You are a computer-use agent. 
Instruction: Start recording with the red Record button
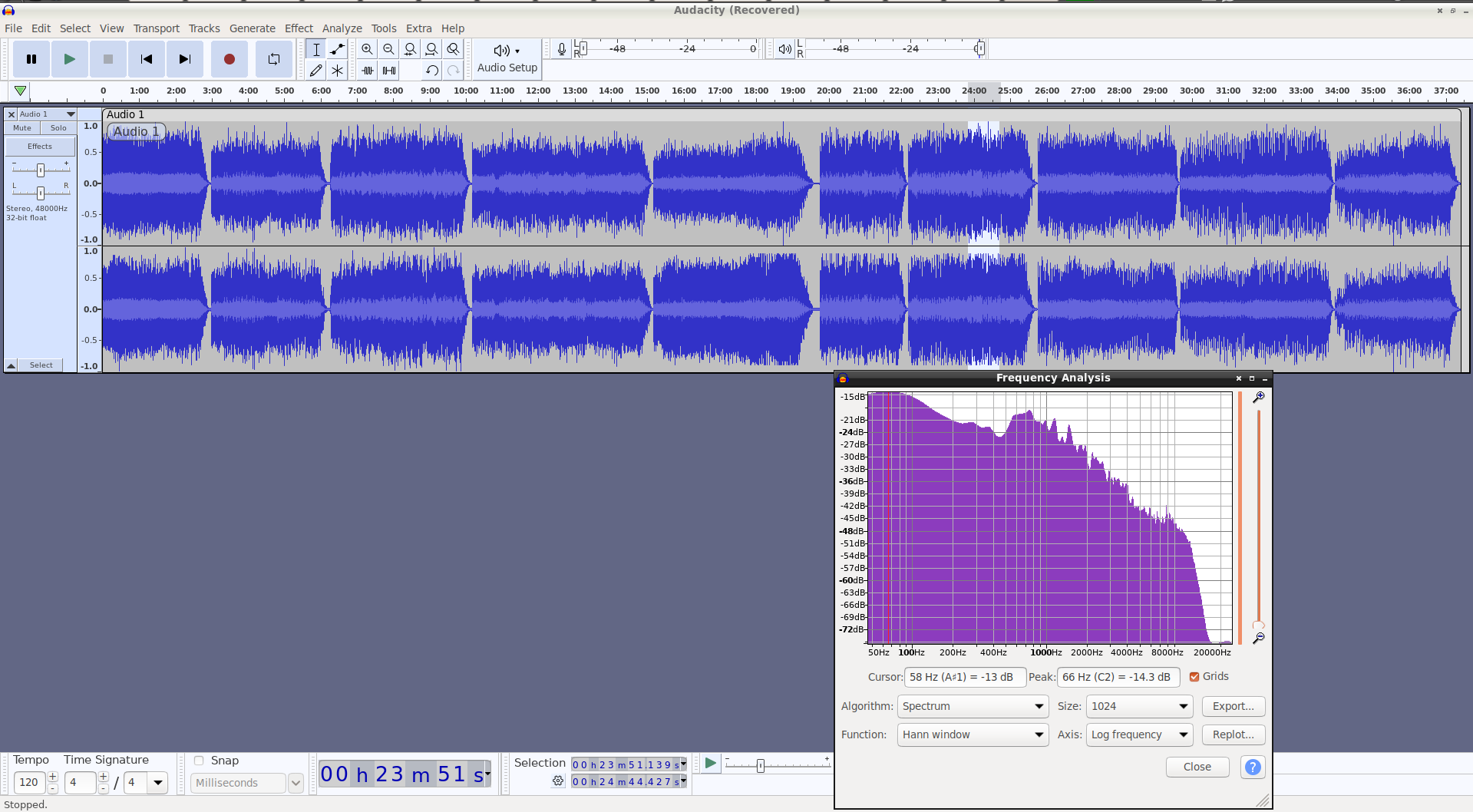pyautogui.click(x=229, y=59)
